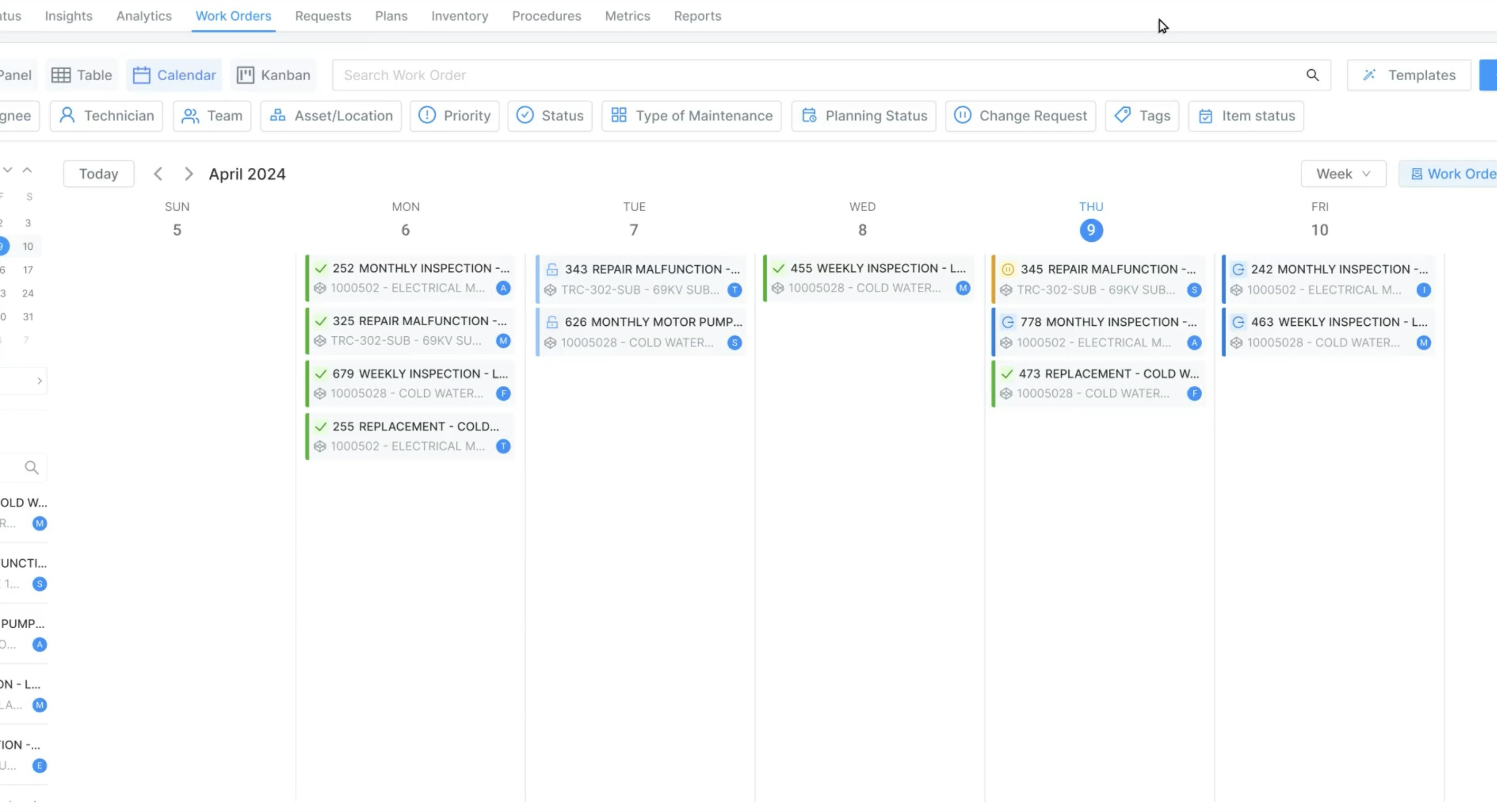Click the magnifier icon beside the work order search bar
This screenshot has width=1497, height=812.
pyautogui.click(x=1313, y=75)
